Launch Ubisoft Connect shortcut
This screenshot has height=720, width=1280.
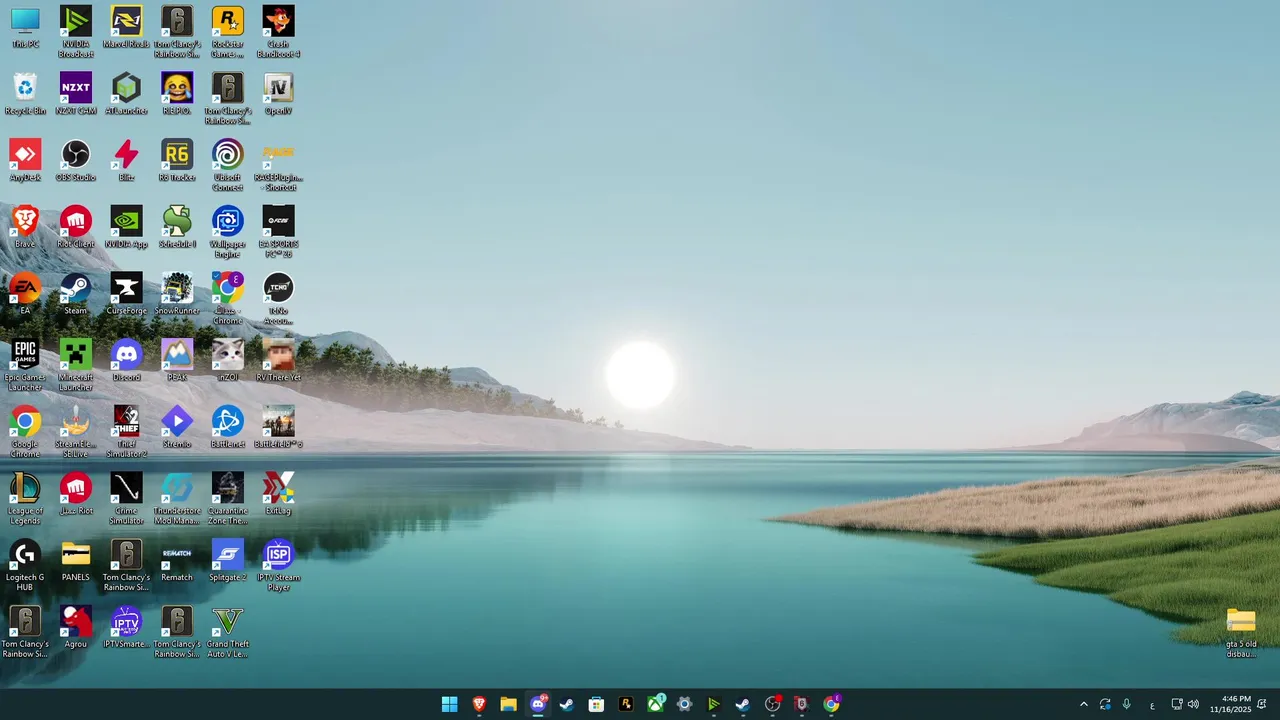click(227, 166)
